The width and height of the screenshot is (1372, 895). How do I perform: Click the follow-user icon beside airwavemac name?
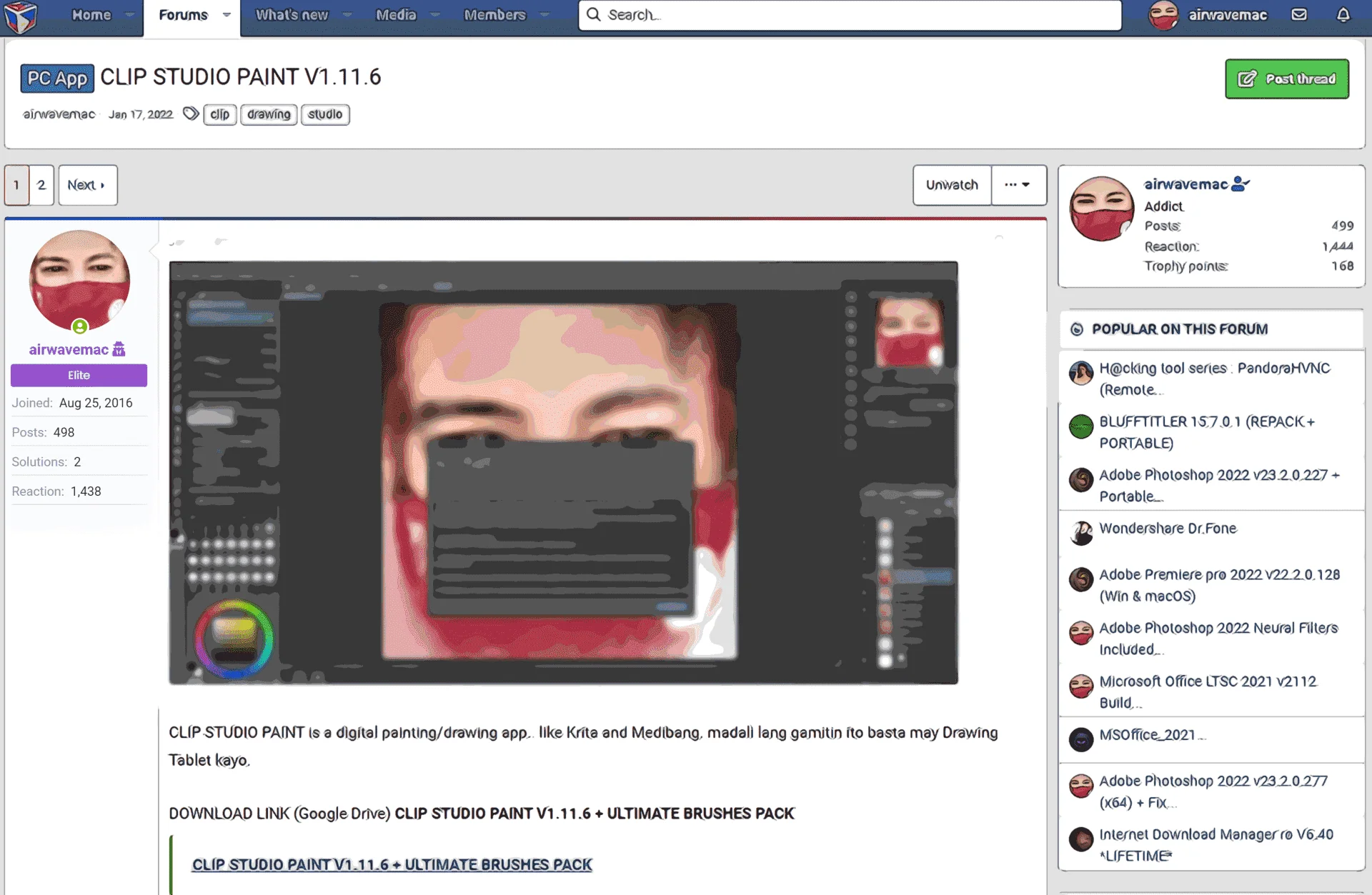pyautogui.click(x=1241, y=184)
